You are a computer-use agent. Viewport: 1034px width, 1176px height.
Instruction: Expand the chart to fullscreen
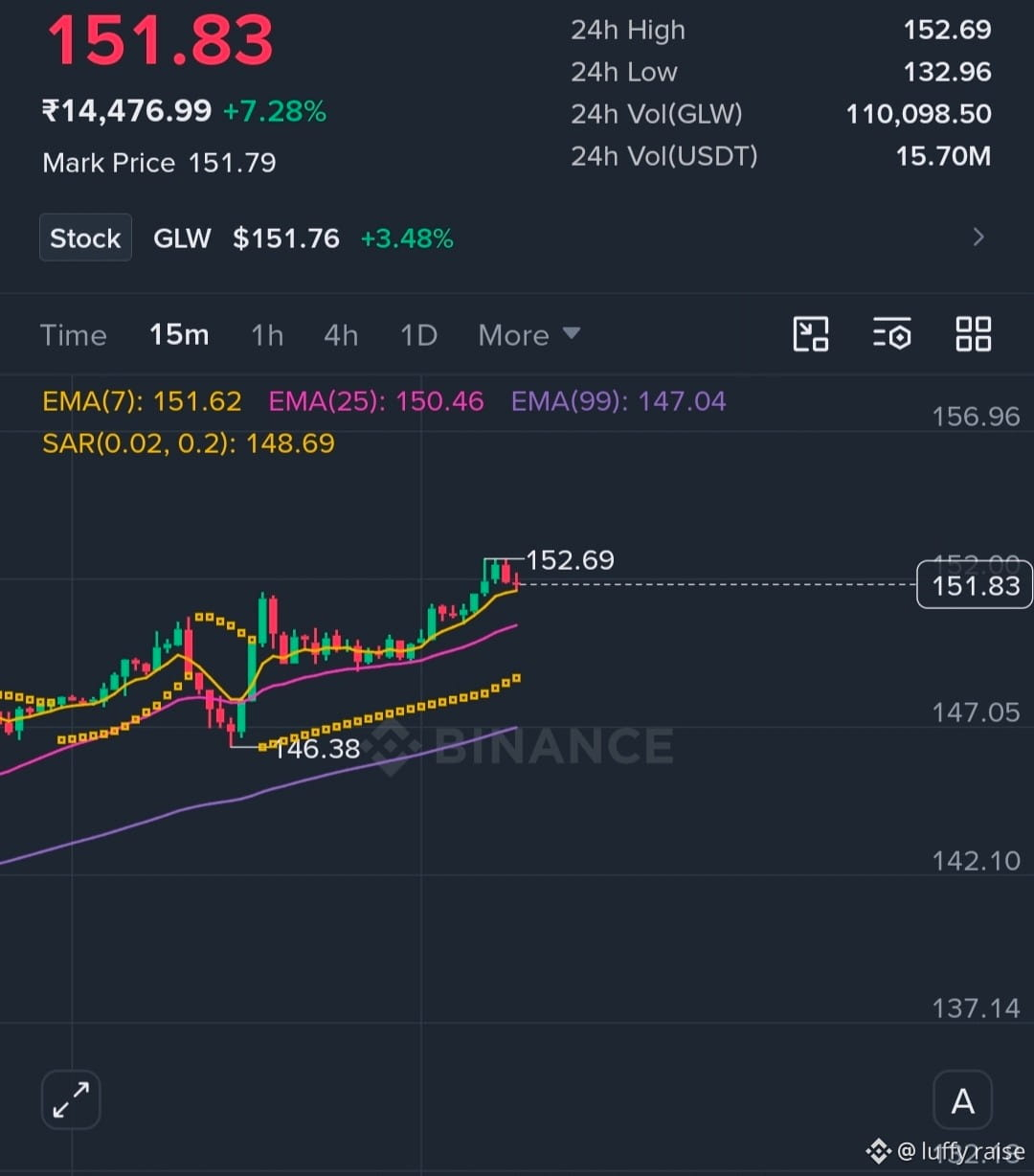click(71, 1099)
